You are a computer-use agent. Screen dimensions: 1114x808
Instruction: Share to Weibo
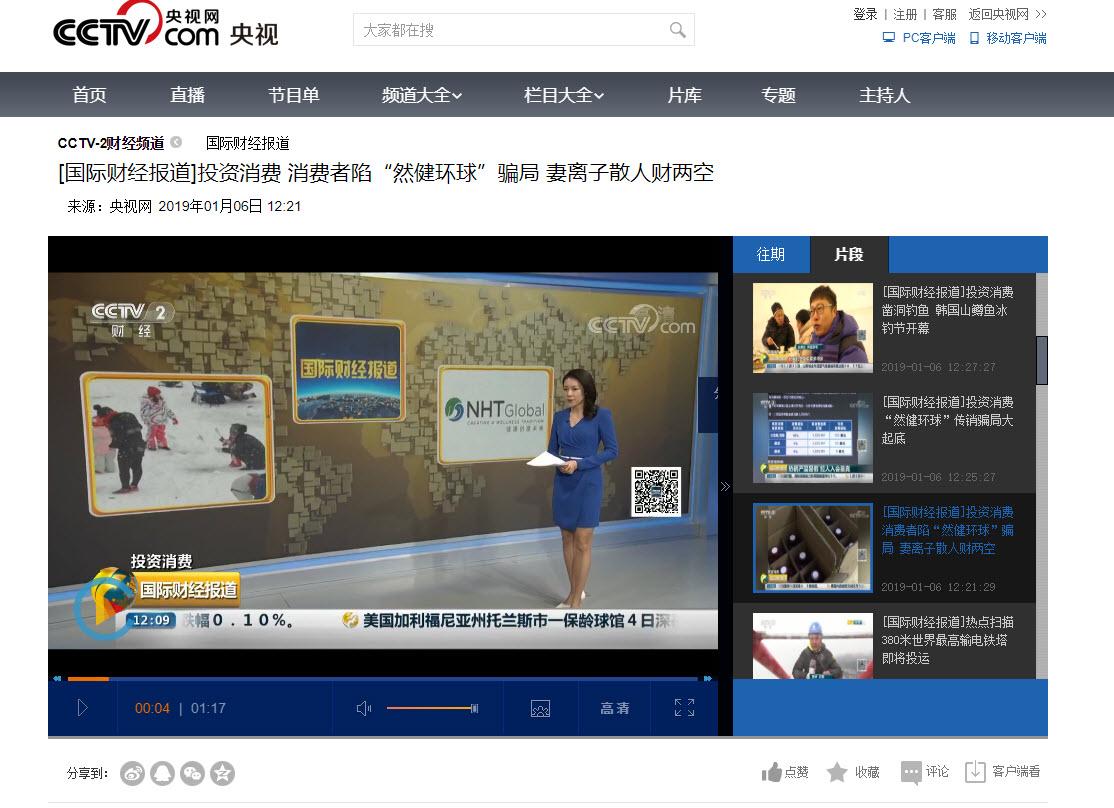(132, 773)
